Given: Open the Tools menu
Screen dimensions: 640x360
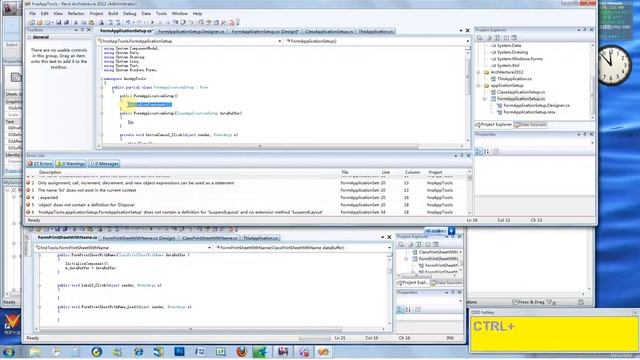Looking at the screenshot, I should pyautogui.click(x=161, y=13).
